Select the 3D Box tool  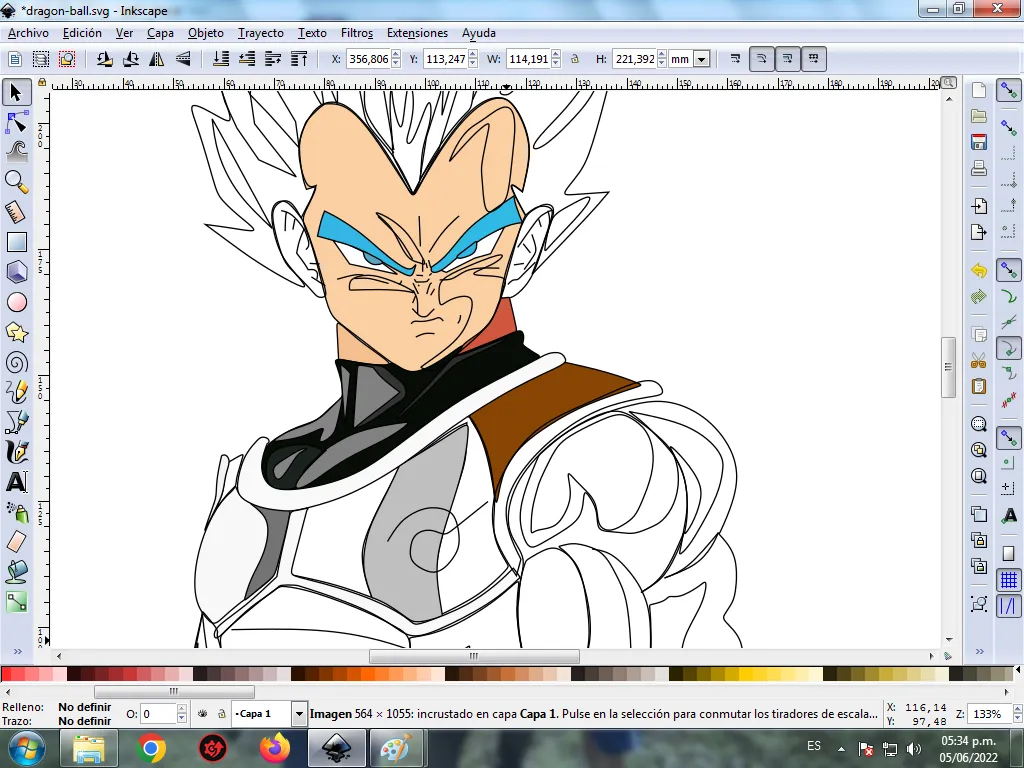16,272
